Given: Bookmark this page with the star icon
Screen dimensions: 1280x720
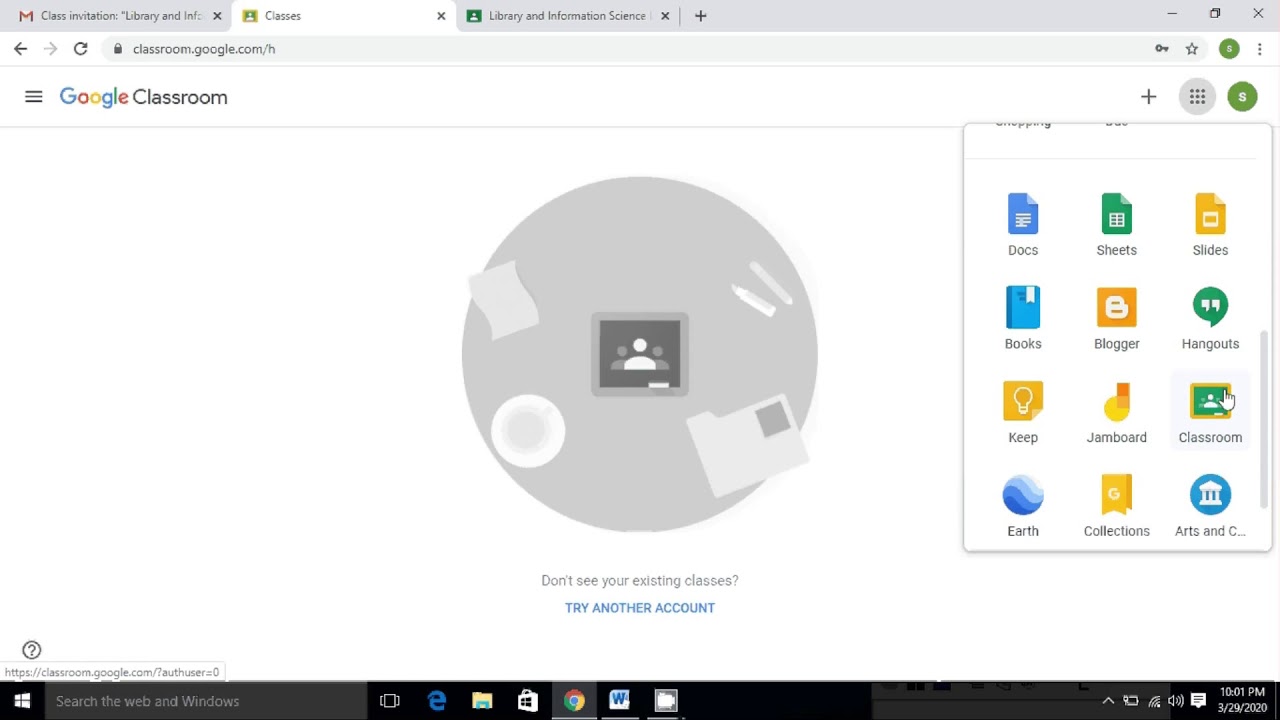Looking at the screenshot, I should tap(1192, 49).
